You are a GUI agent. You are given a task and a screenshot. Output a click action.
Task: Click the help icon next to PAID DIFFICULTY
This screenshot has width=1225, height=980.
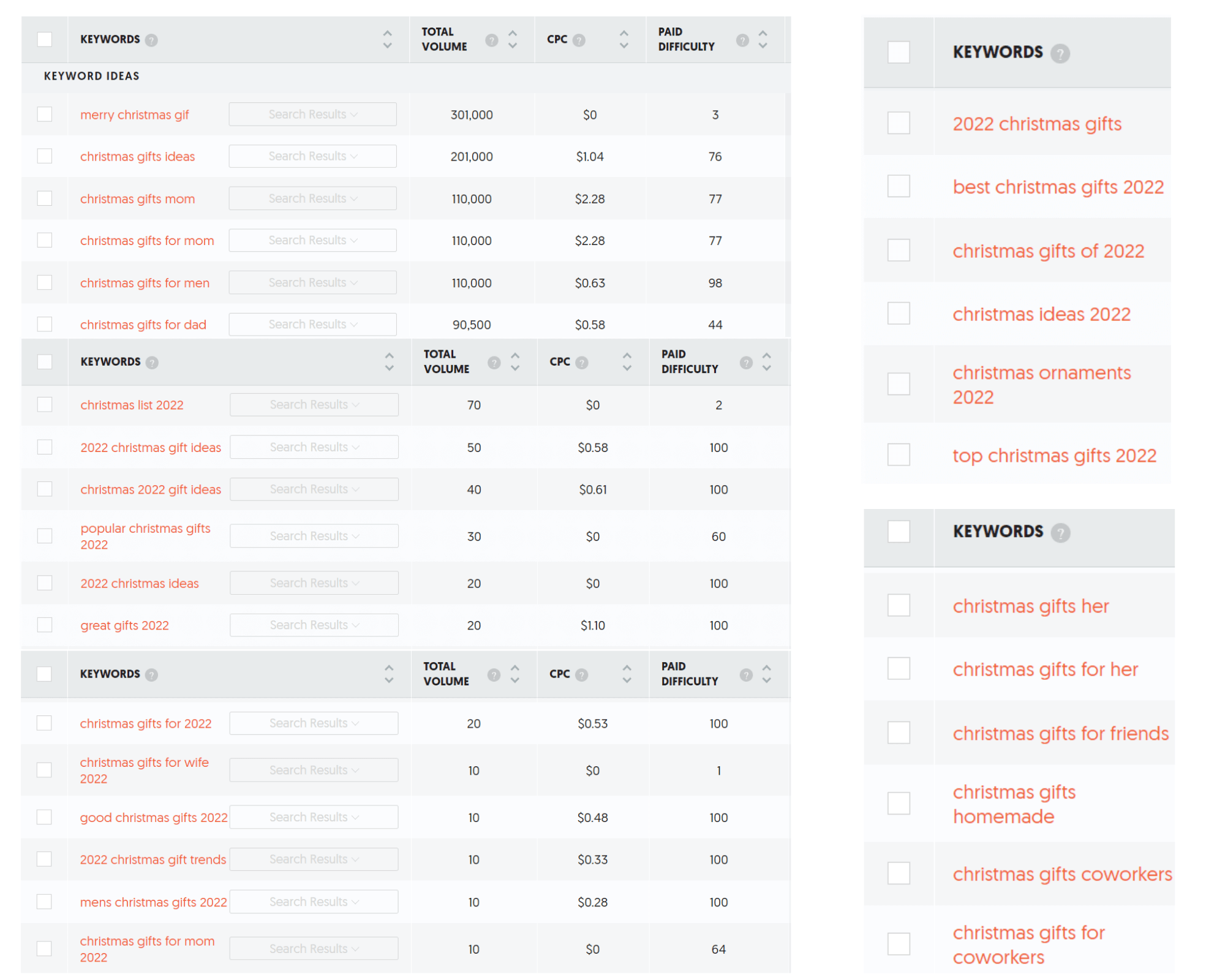742,40
